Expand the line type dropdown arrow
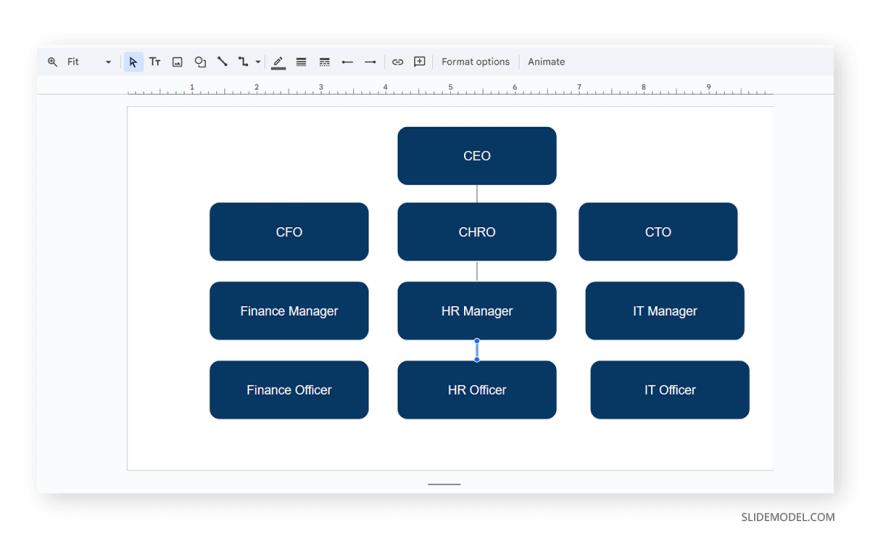This screenshot has width=870, height=539. tap(258, 62)
